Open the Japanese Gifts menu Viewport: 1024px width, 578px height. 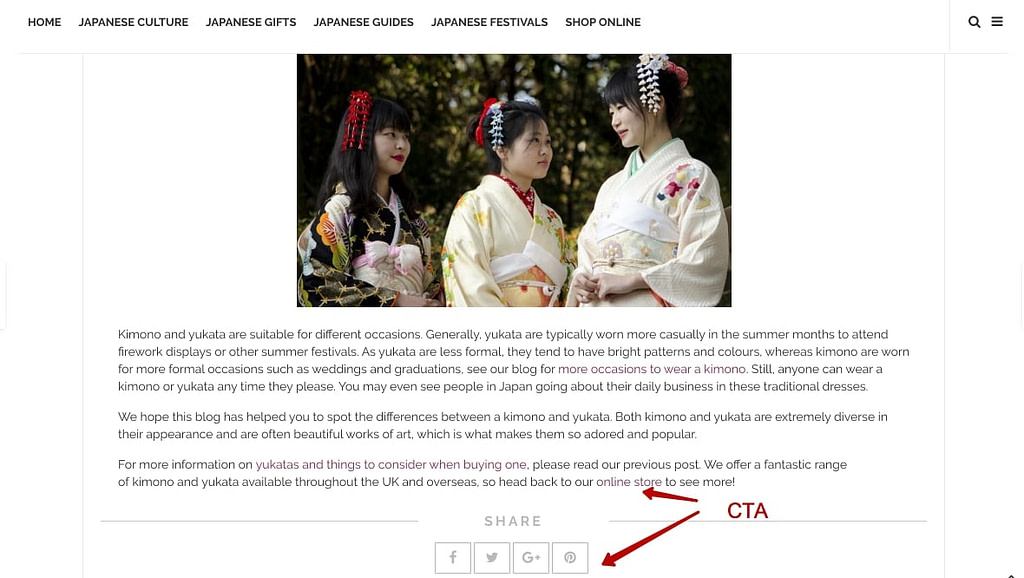point(251,22)
